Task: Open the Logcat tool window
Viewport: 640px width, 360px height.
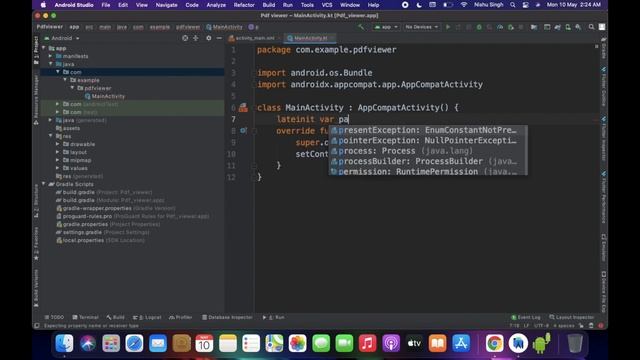Action: pyautogui.click(x=147, y=317)
